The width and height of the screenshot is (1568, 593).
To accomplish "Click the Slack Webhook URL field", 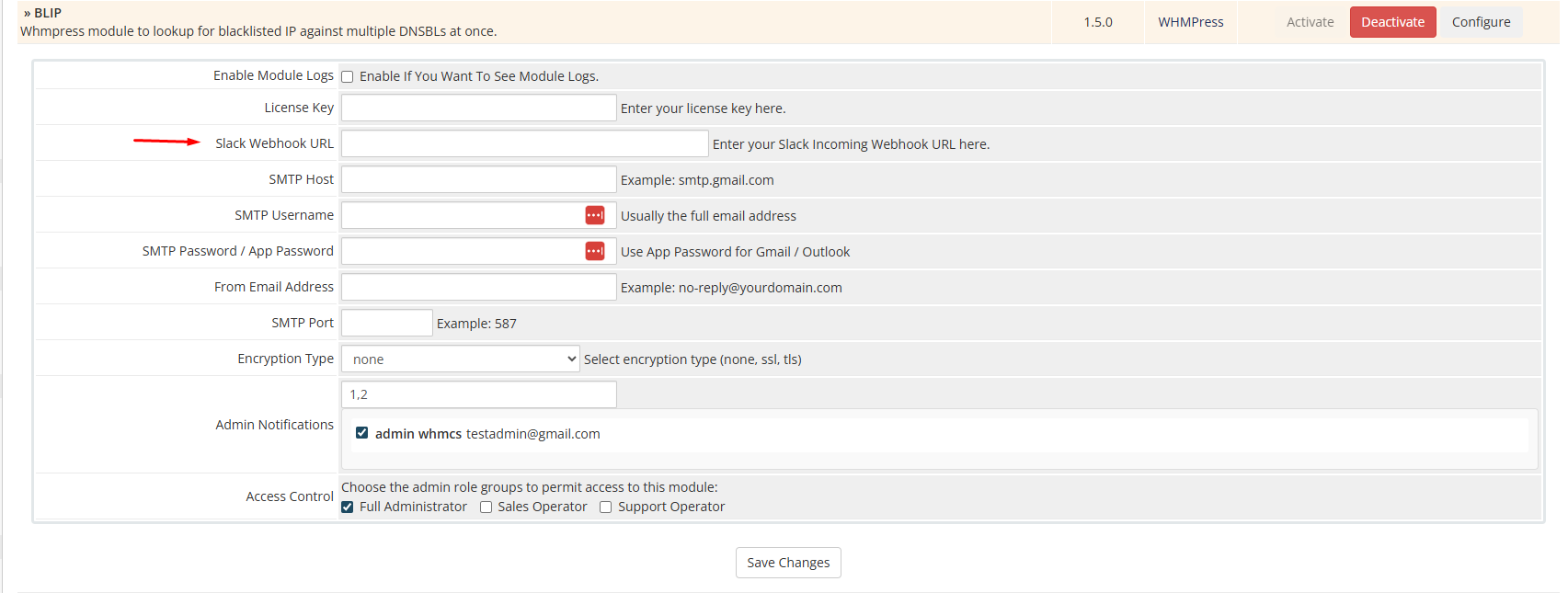I will (x=524, y=144).
